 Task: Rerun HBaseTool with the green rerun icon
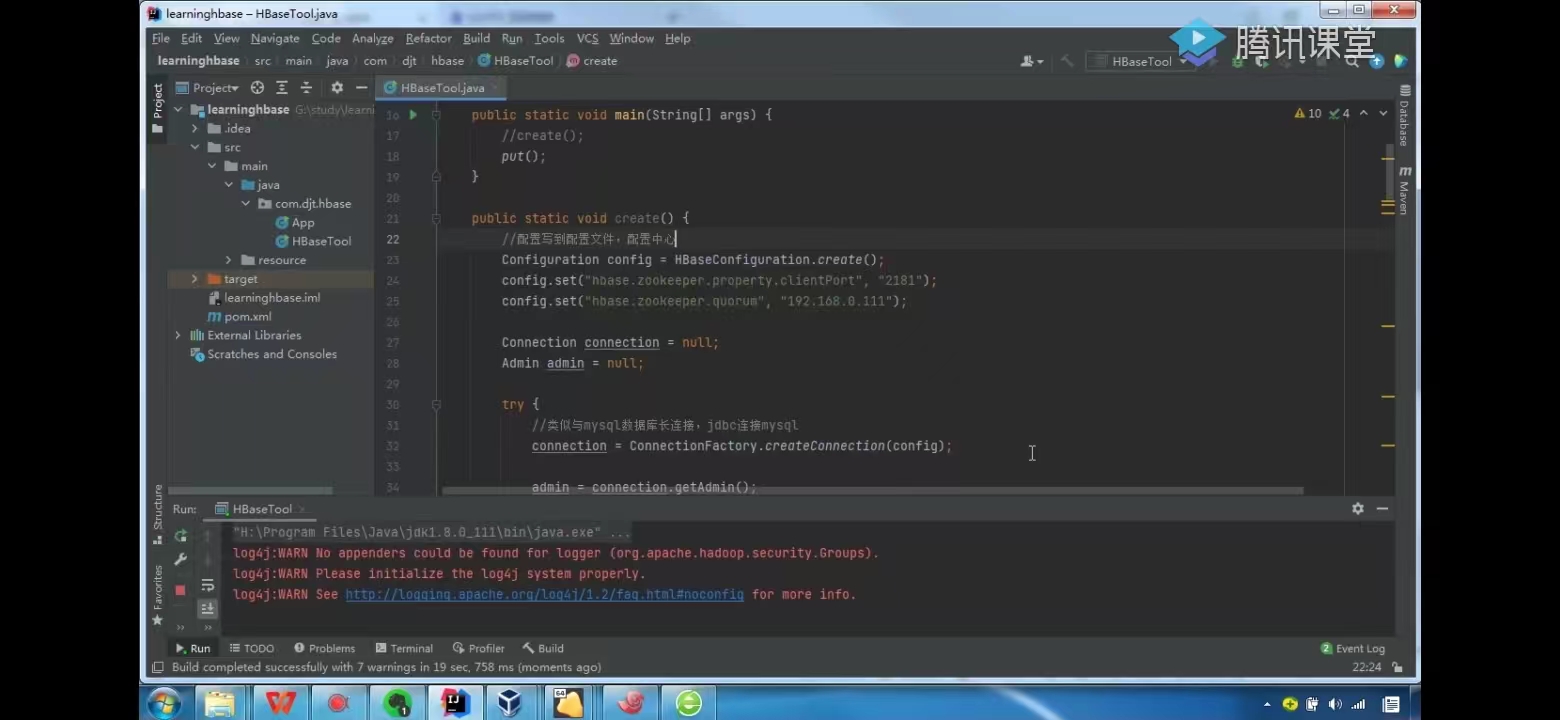pos(181,536)
